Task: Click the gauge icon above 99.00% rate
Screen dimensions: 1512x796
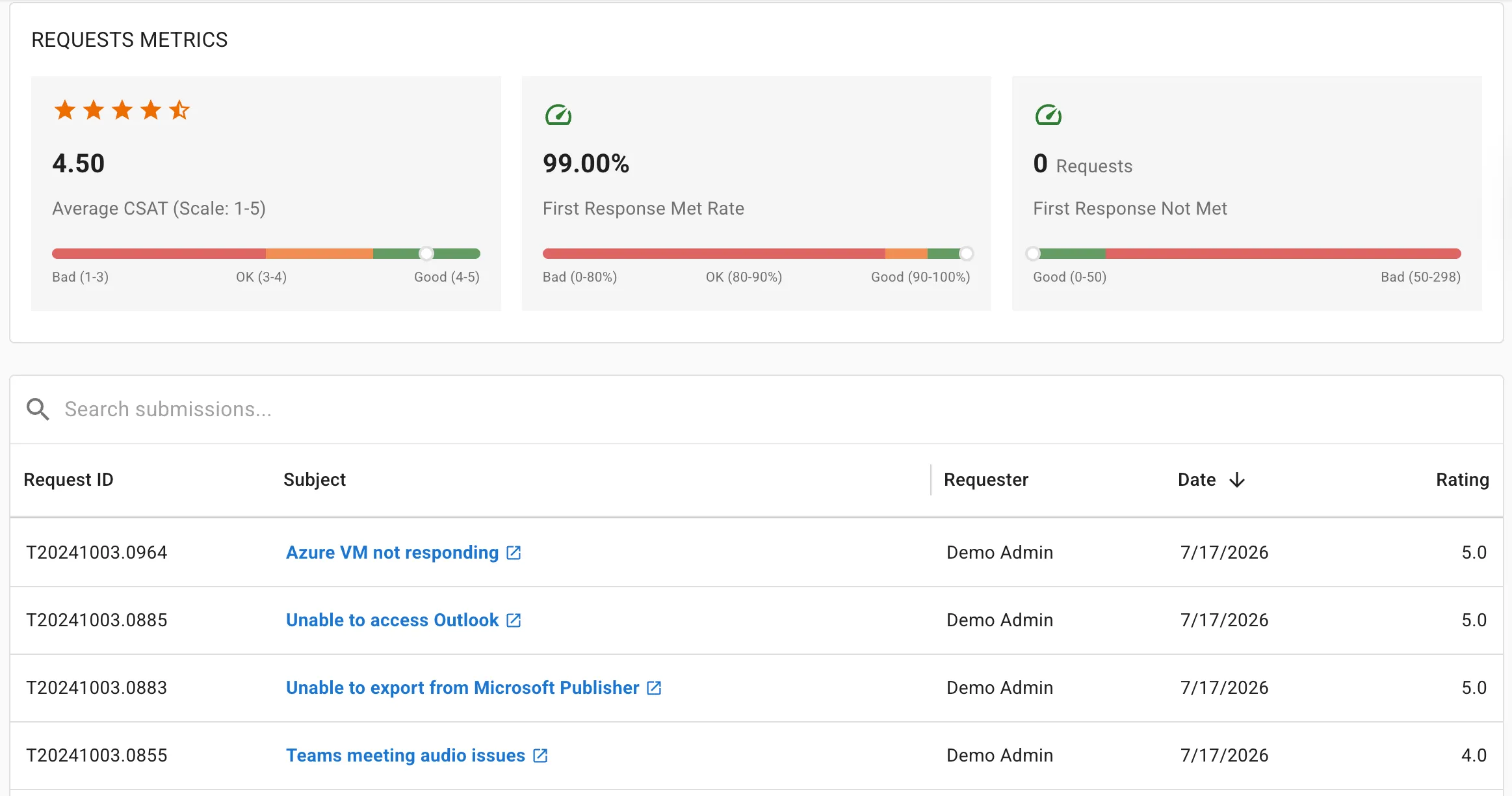Action: point(558,115)
